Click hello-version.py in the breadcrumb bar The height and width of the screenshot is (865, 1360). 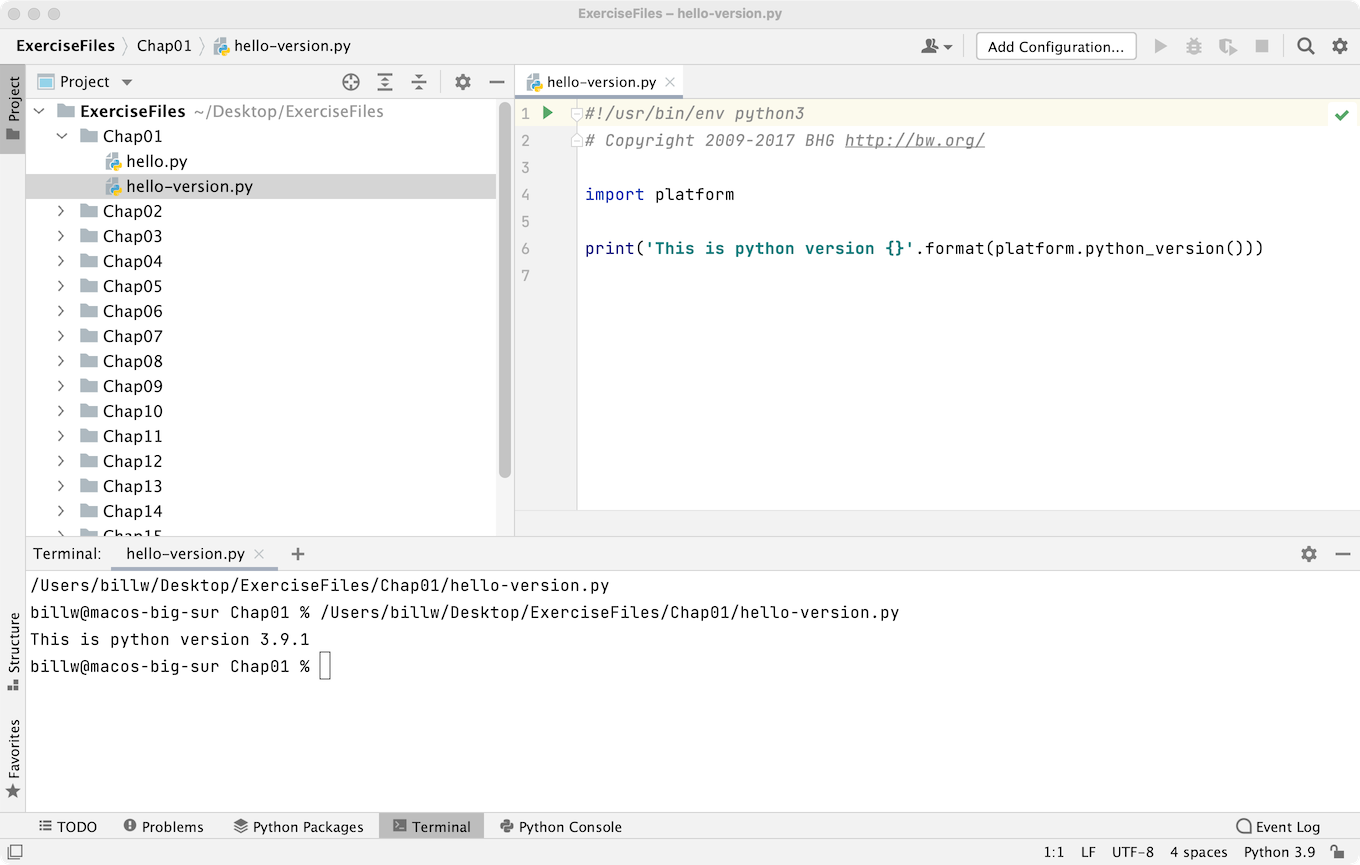pyautogui.click(x=282, y=46)
